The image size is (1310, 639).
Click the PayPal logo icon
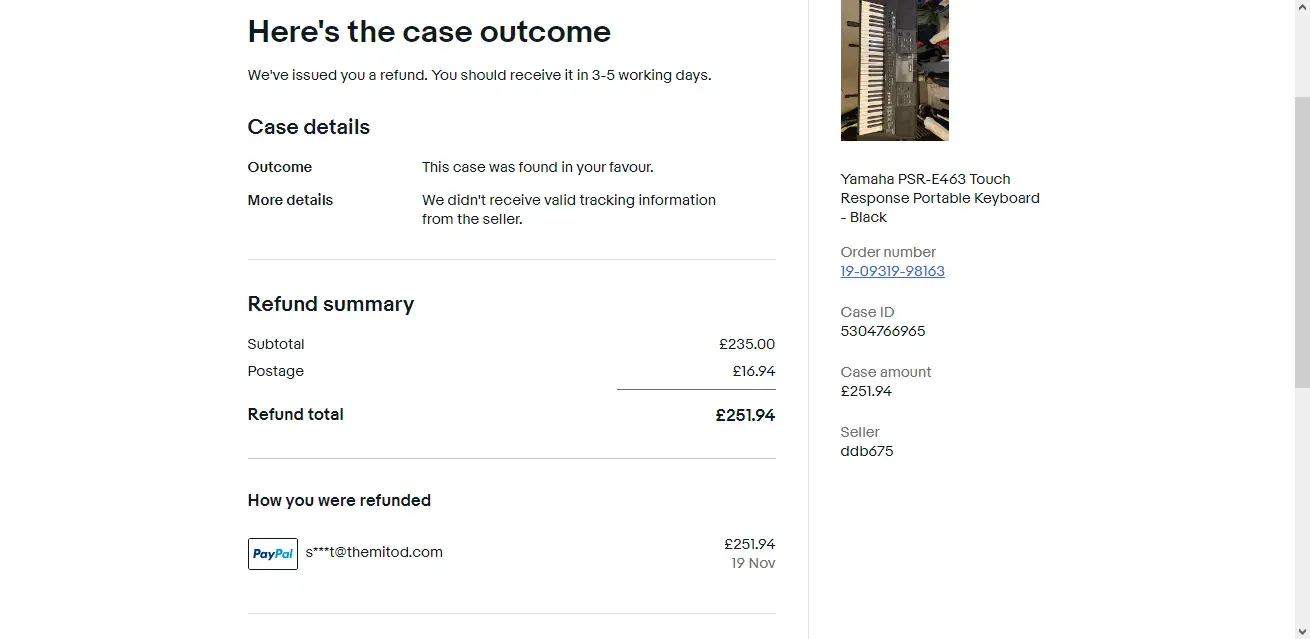272,554
